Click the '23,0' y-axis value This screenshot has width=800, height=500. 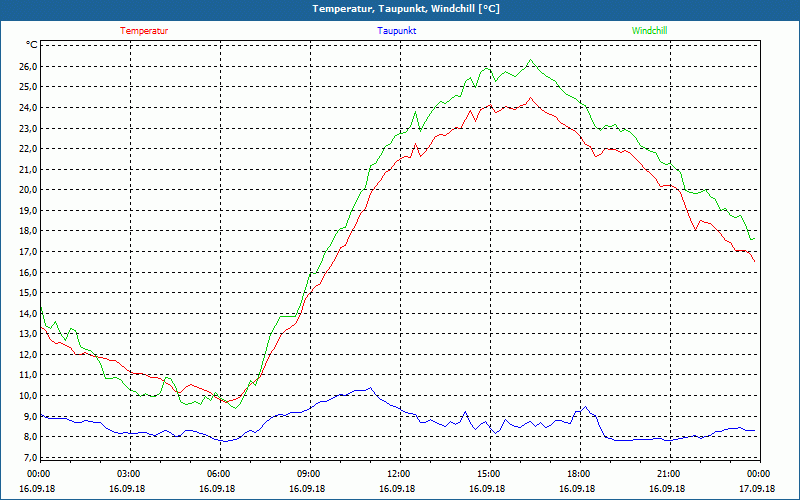coord(29,128)
